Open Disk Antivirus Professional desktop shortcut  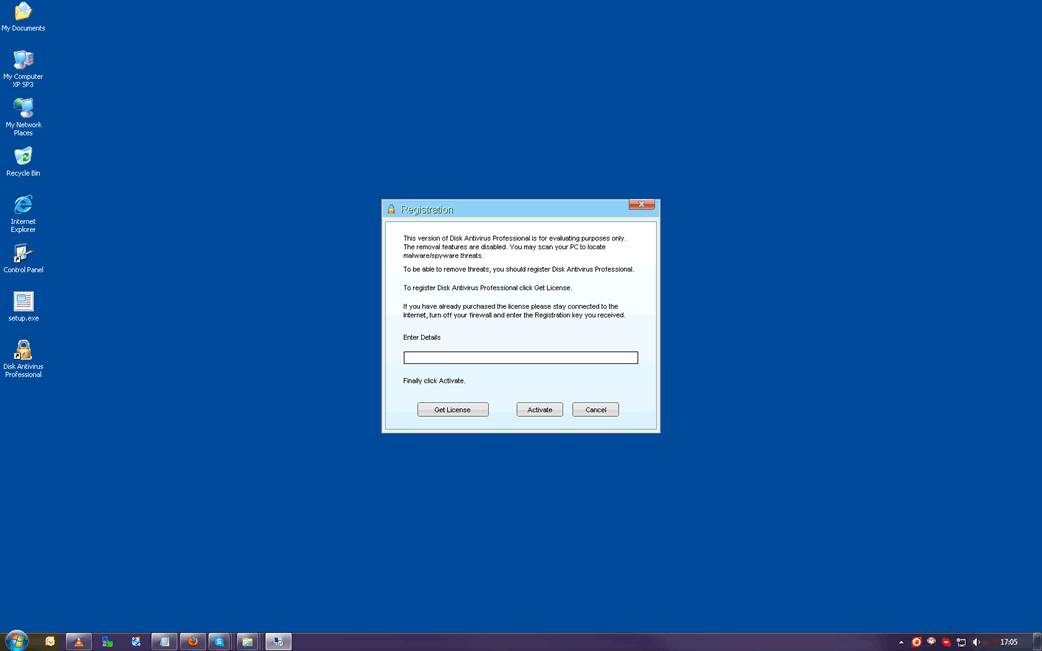tap(23, 351)
